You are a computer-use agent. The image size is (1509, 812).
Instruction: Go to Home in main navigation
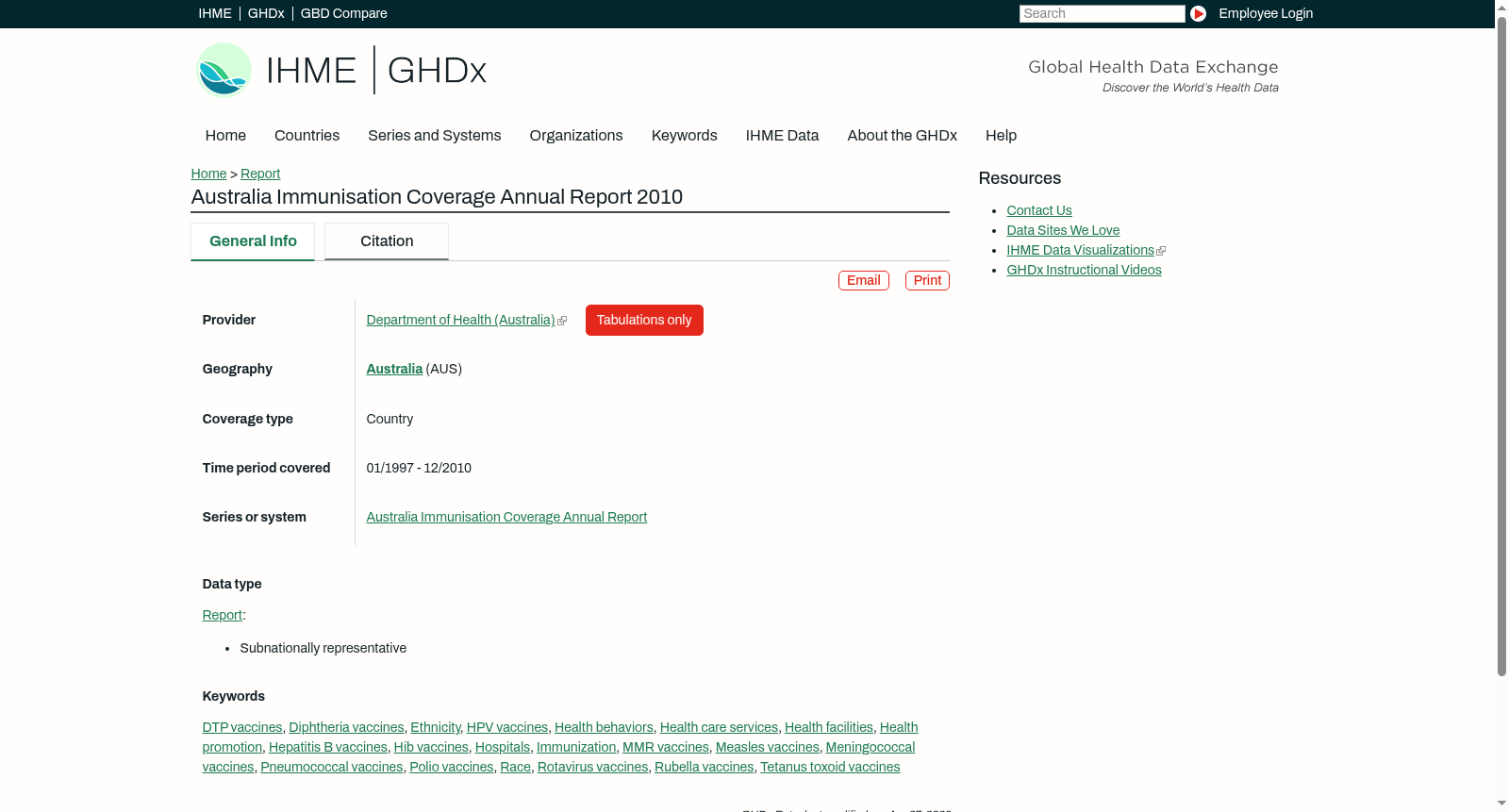point(225,136)
